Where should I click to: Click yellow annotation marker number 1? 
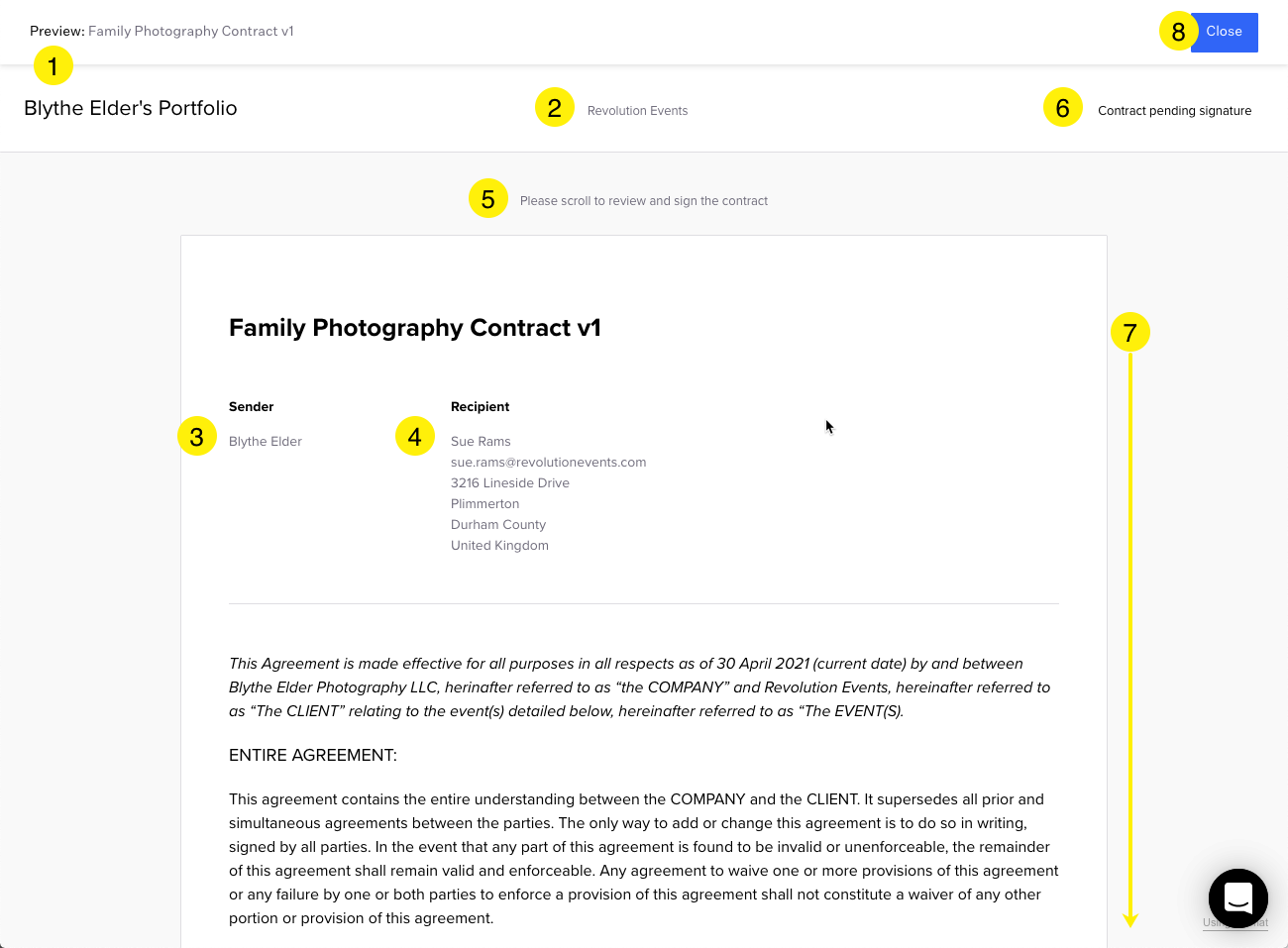(54, 66)
